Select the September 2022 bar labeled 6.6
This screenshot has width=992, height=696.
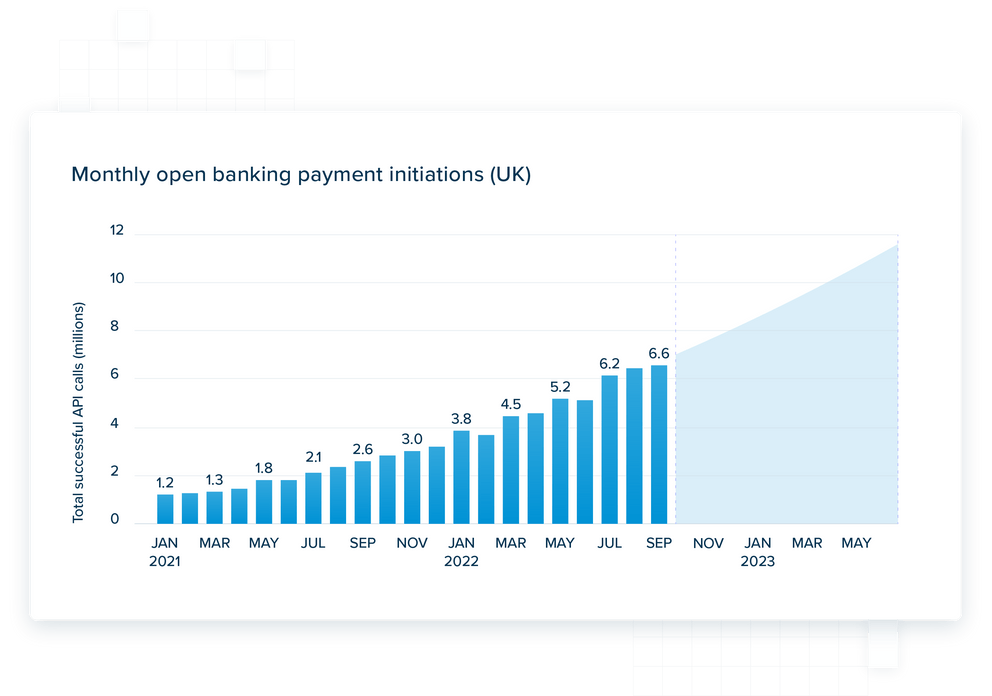659,444
